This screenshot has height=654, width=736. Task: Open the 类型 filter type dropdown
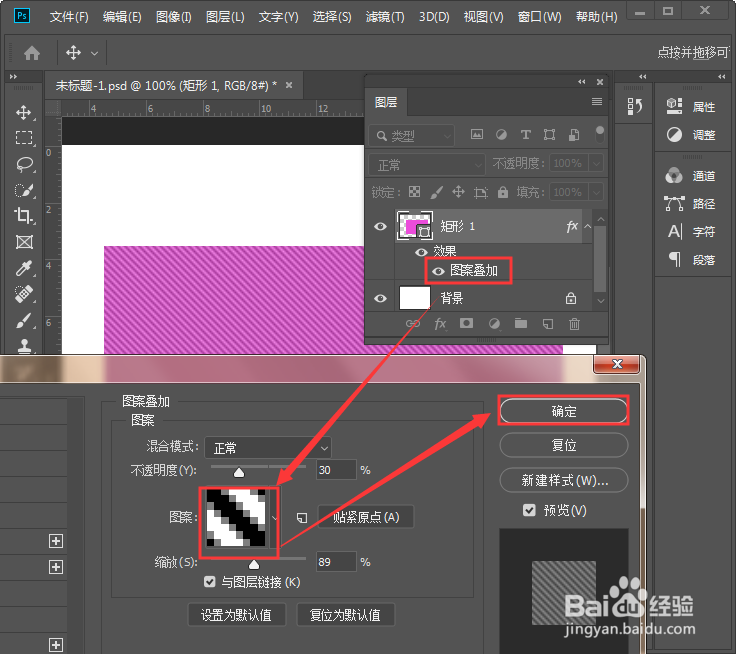click(x=412, y=136)
